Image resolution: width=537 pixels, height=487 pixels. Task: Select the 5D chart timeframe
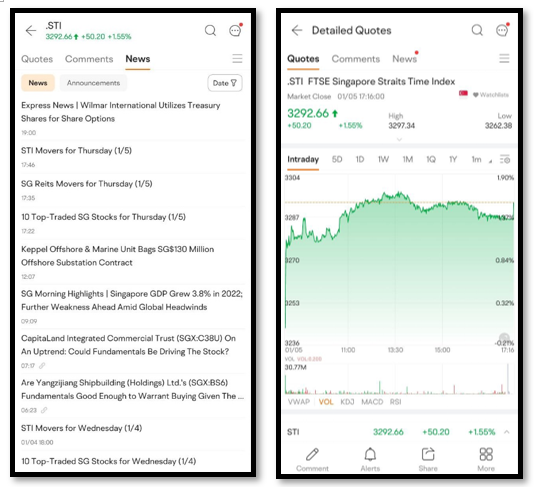(x=337, y=160)
